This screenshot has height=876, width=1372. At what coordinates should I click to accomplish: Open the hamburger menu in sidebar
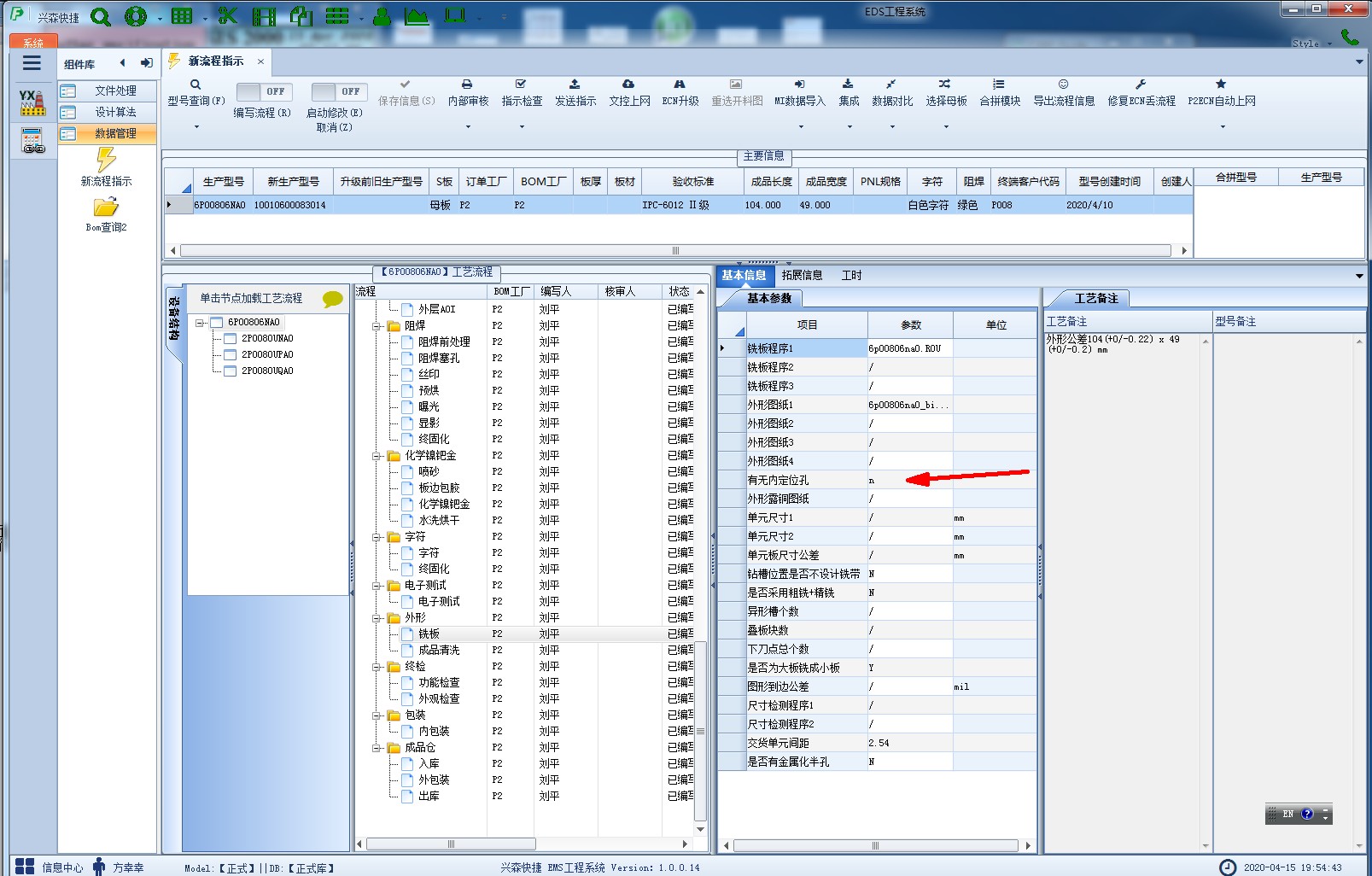coord(32,63)
